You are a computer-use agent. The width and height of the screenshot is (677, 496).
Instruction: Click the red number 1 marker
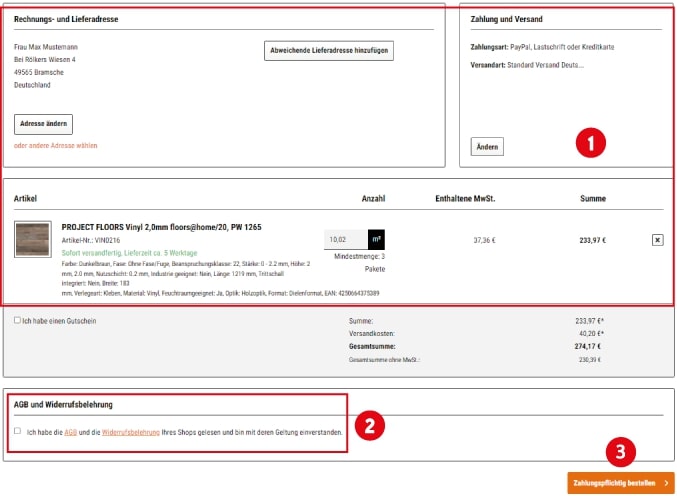click(x=591, y=143)
